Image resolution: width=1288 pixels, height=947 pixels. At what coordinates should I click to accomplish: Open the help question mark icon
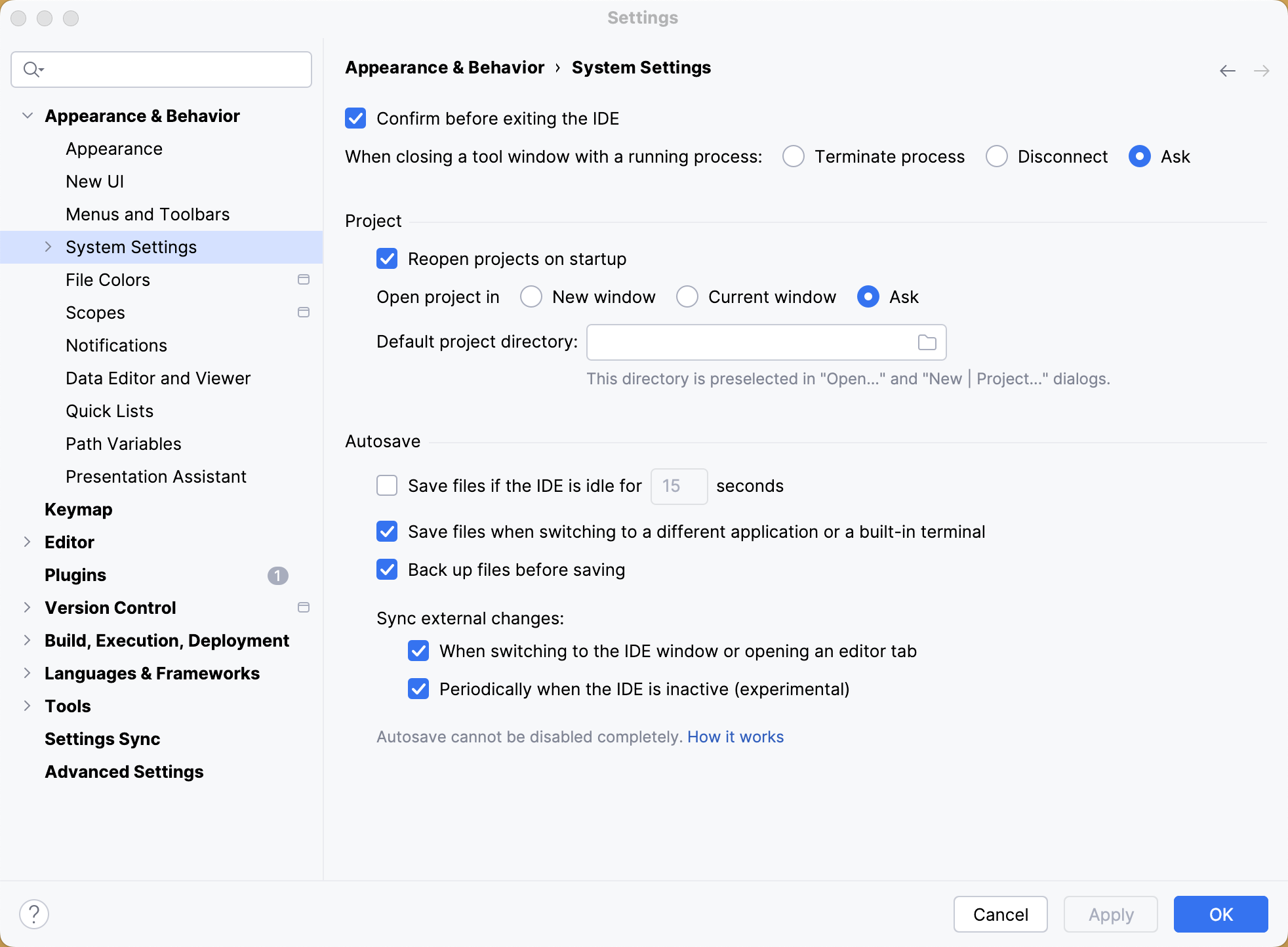pyautogui.click(x=35, y=912)
